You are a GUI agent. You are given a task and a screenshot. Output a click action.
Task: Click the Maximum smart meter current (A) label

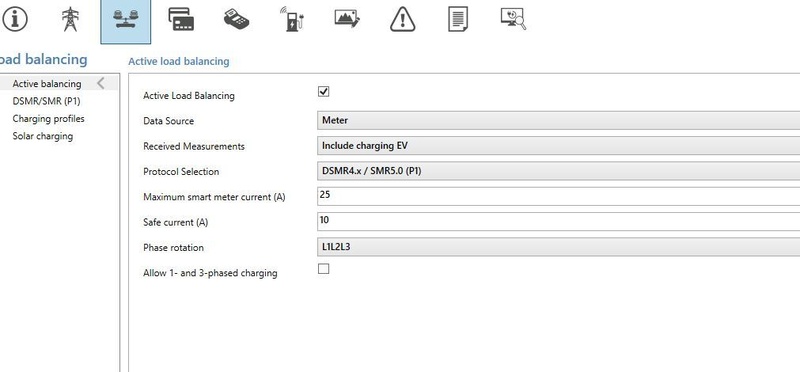tap(214, 197)
